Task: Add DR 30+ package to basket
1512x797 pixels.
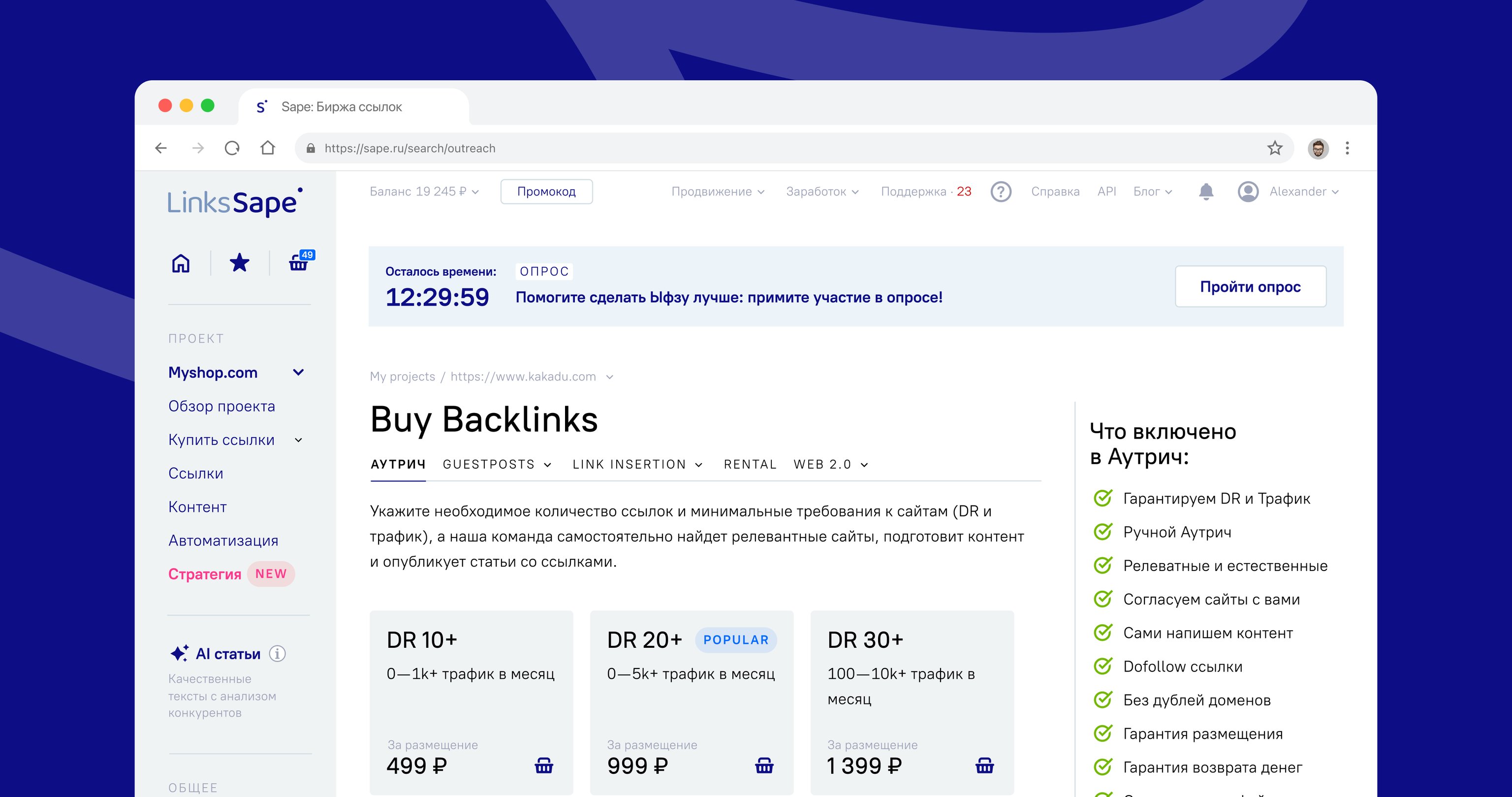Action: coord(984,765)
